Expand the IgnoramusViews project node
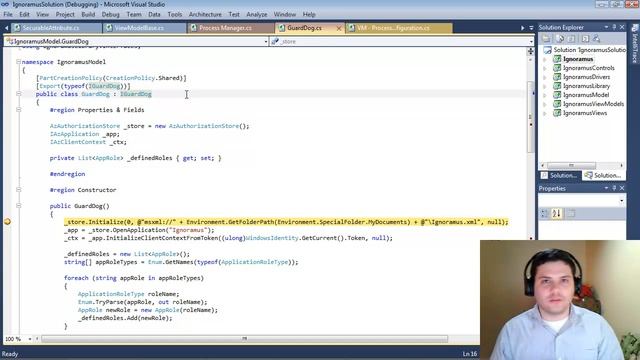The width and height of the screenshot is (640, 360). tap(545, 113)
